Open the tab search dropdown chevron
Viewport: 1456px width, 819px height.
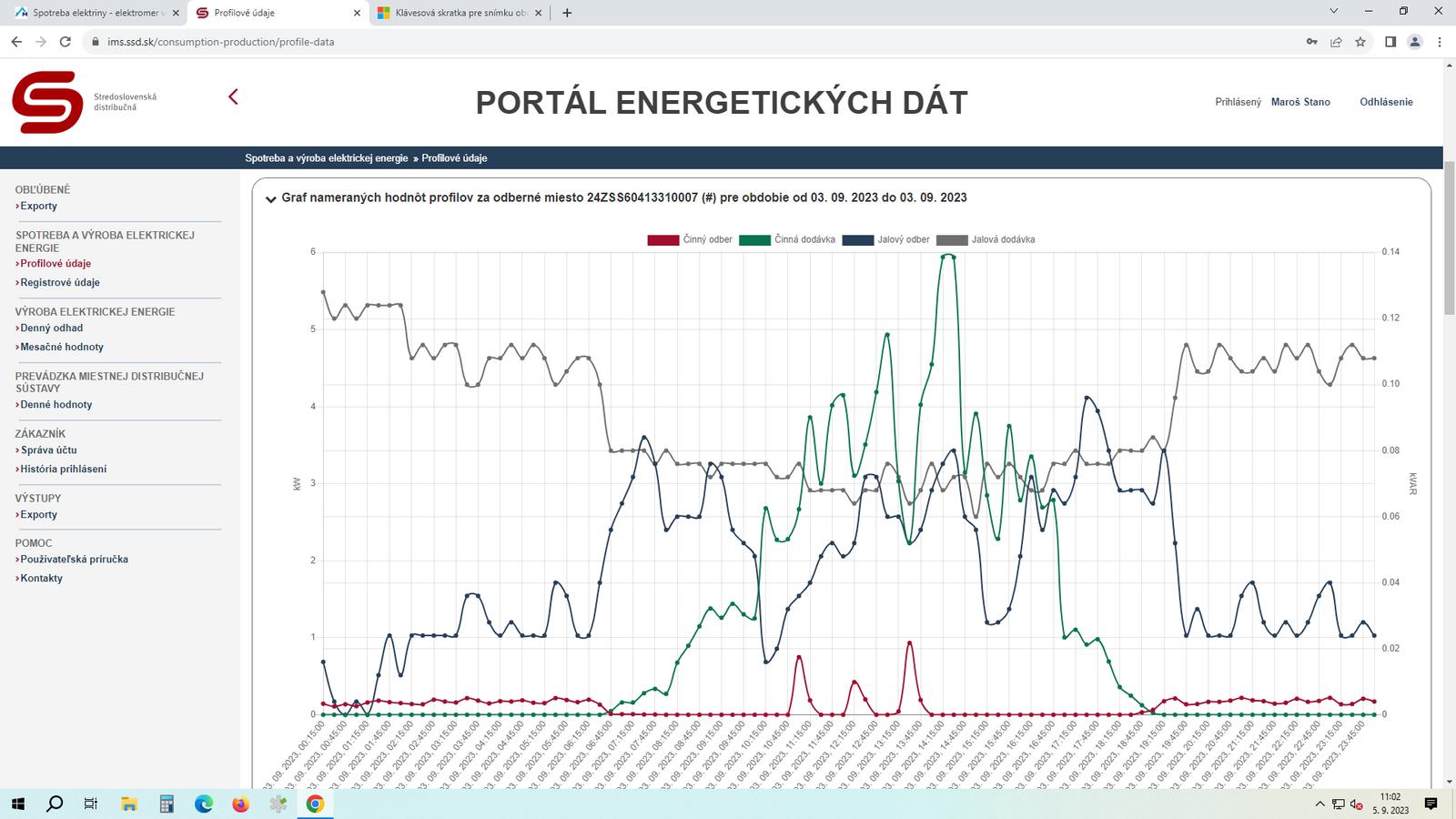click(1334, 12)
